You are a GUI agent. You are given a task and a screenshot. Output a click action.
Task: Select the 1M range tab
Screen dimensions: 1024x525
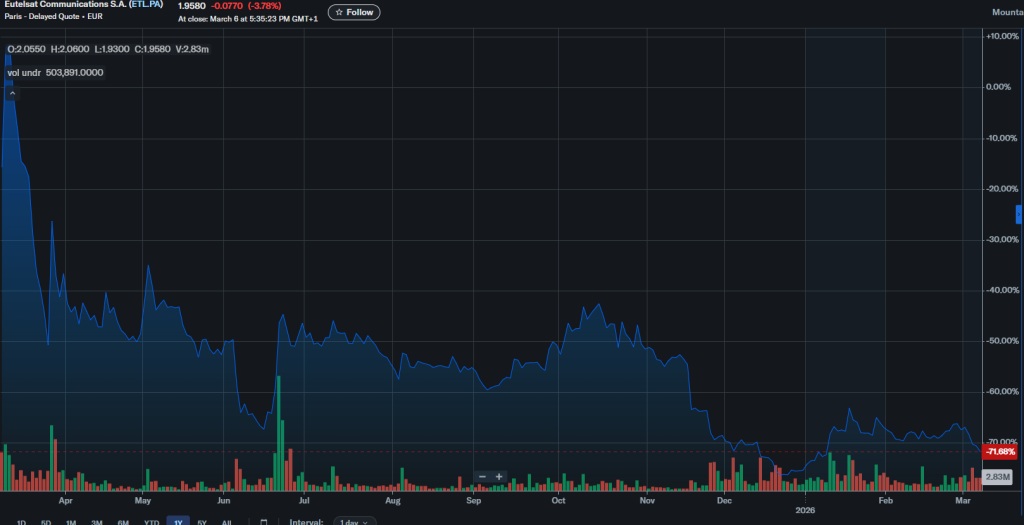(71, 522)
